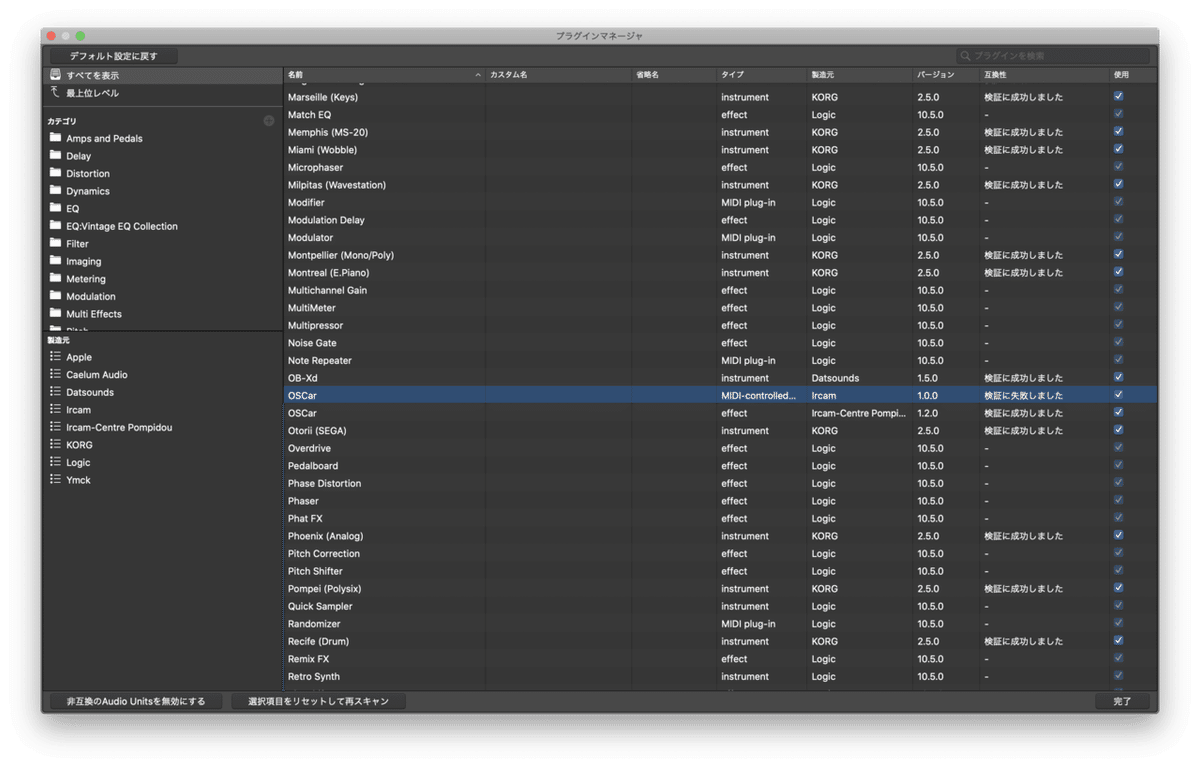The height and width of the screenshot is (768, 1200).
Task: Select すべてを表示 in the sidebar
Action: point(162,75)
